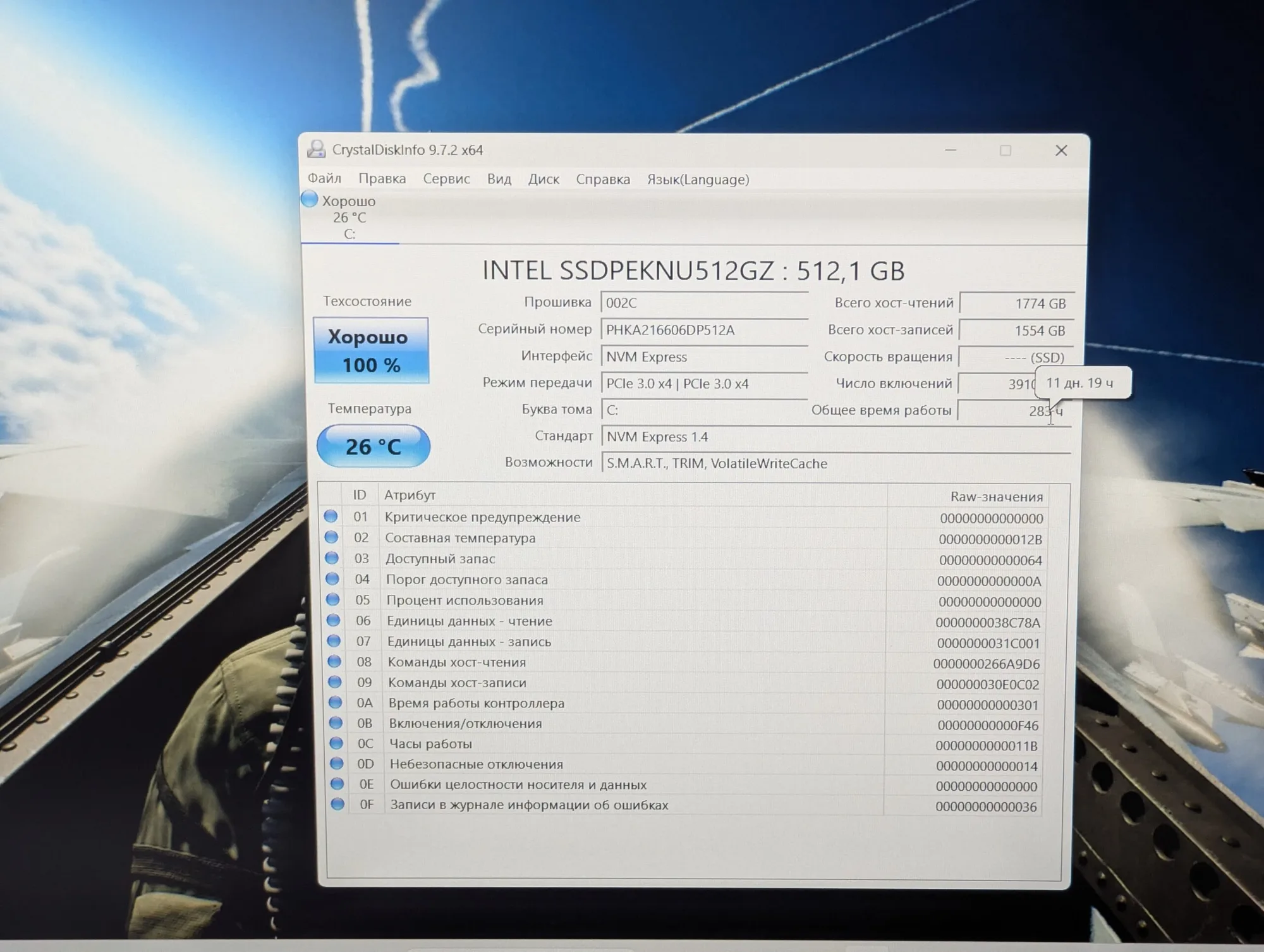
Task: Click status dot for Время работы контроллера
Action: click(x=336, y=702)
